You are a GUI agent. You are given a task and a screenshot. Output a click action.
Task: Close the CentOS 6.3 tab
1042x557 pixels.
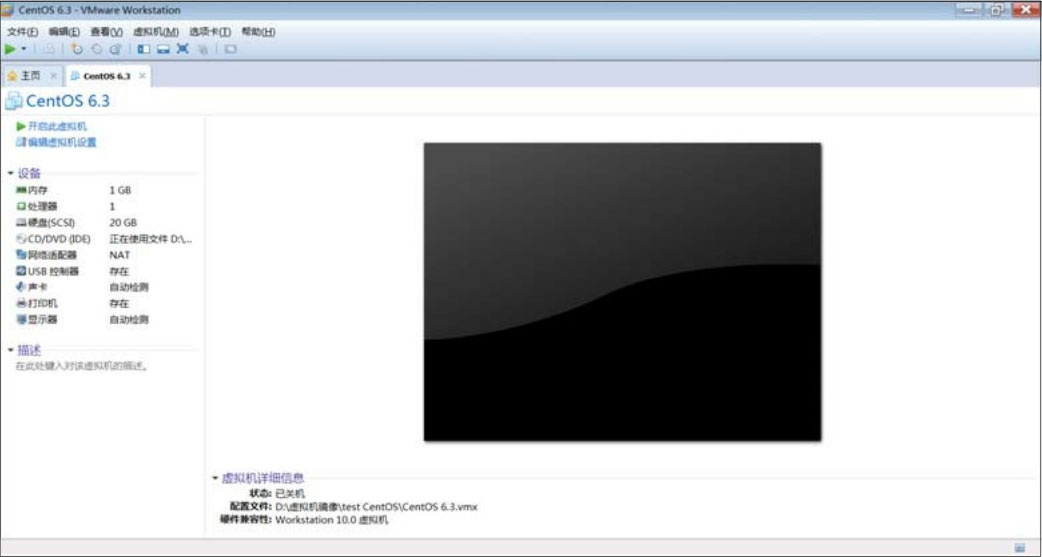[x=142, y=76]
